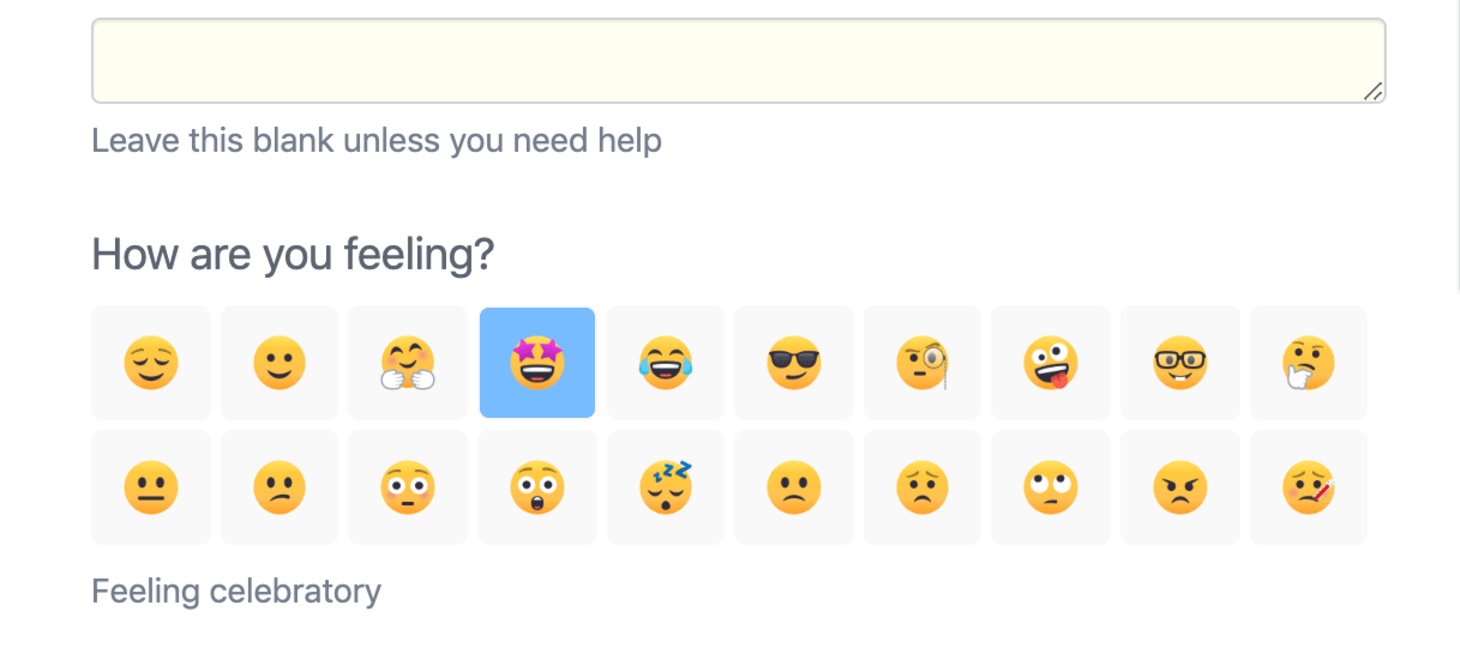Select the rolling eyes emoji
This screenshot has width=1460, height=657.
[x=1051, y=488]
